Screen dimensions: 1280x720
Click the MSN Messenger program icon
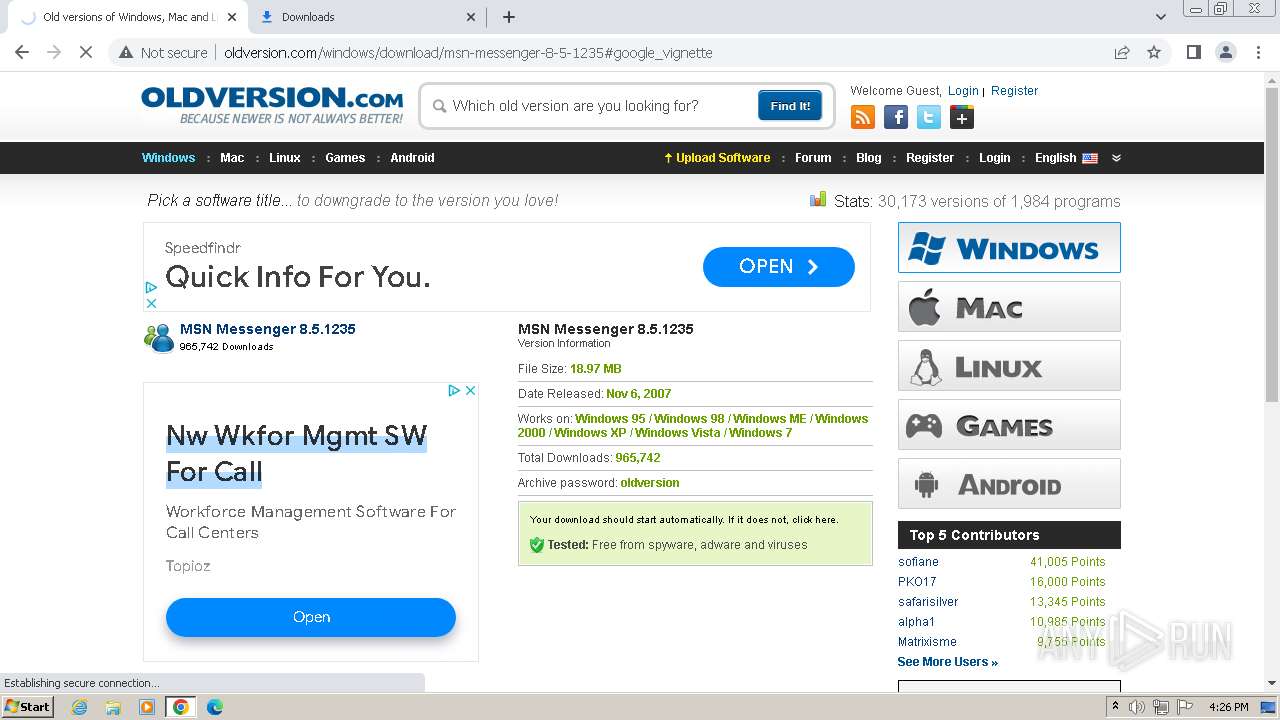click(x=159, y=338)
